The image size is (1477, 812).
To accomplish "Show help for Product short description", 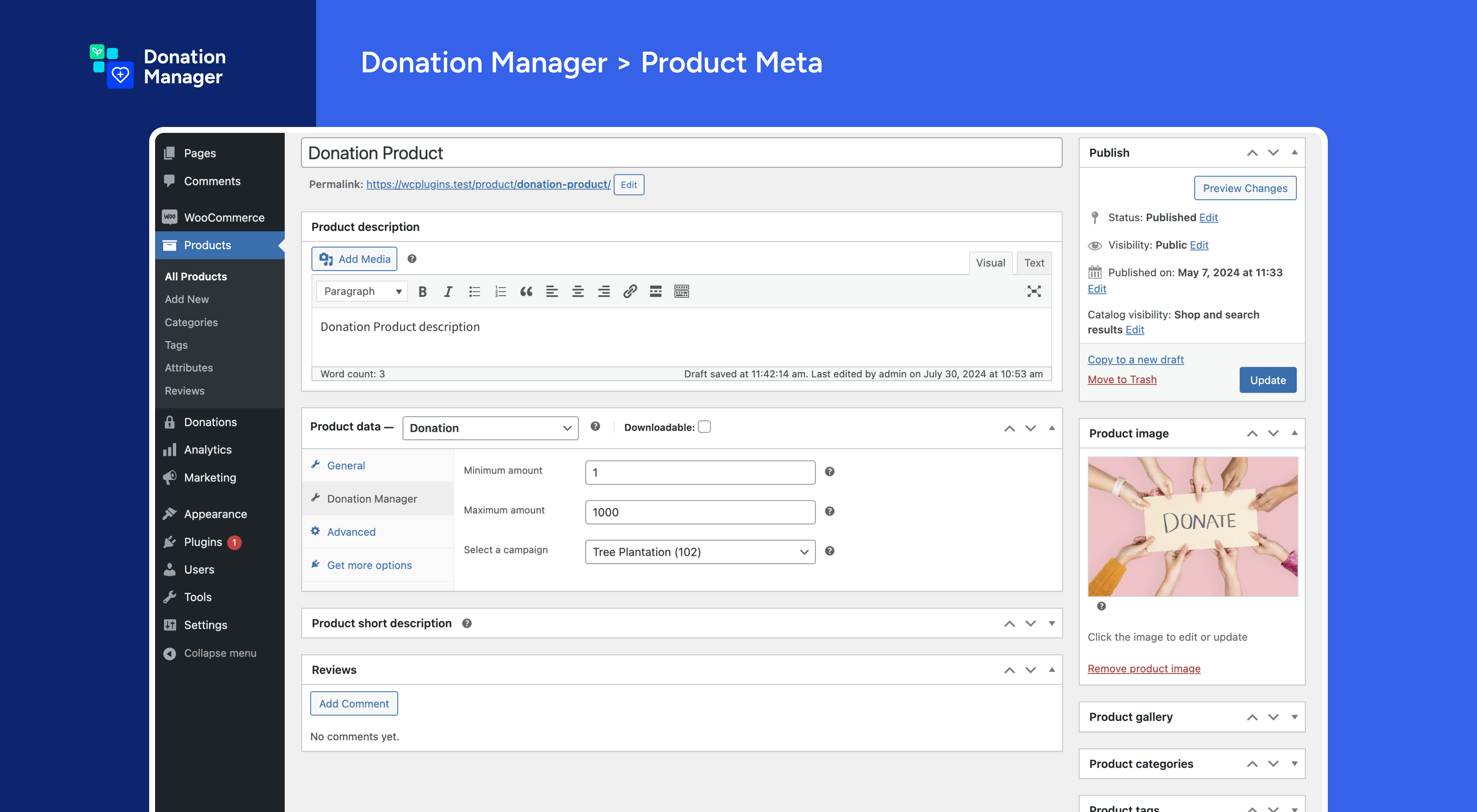I will 467,623.
